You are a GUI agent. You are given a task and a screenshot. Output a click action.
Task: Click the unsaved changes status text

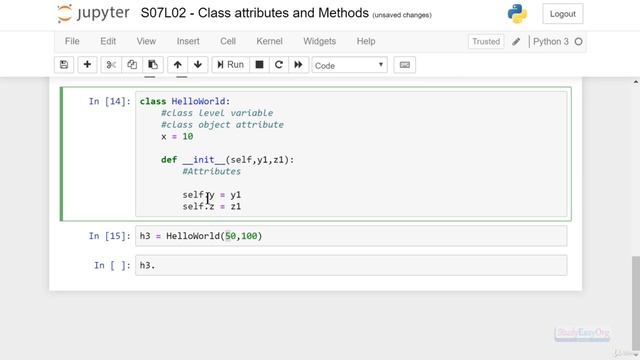(402, 15)
